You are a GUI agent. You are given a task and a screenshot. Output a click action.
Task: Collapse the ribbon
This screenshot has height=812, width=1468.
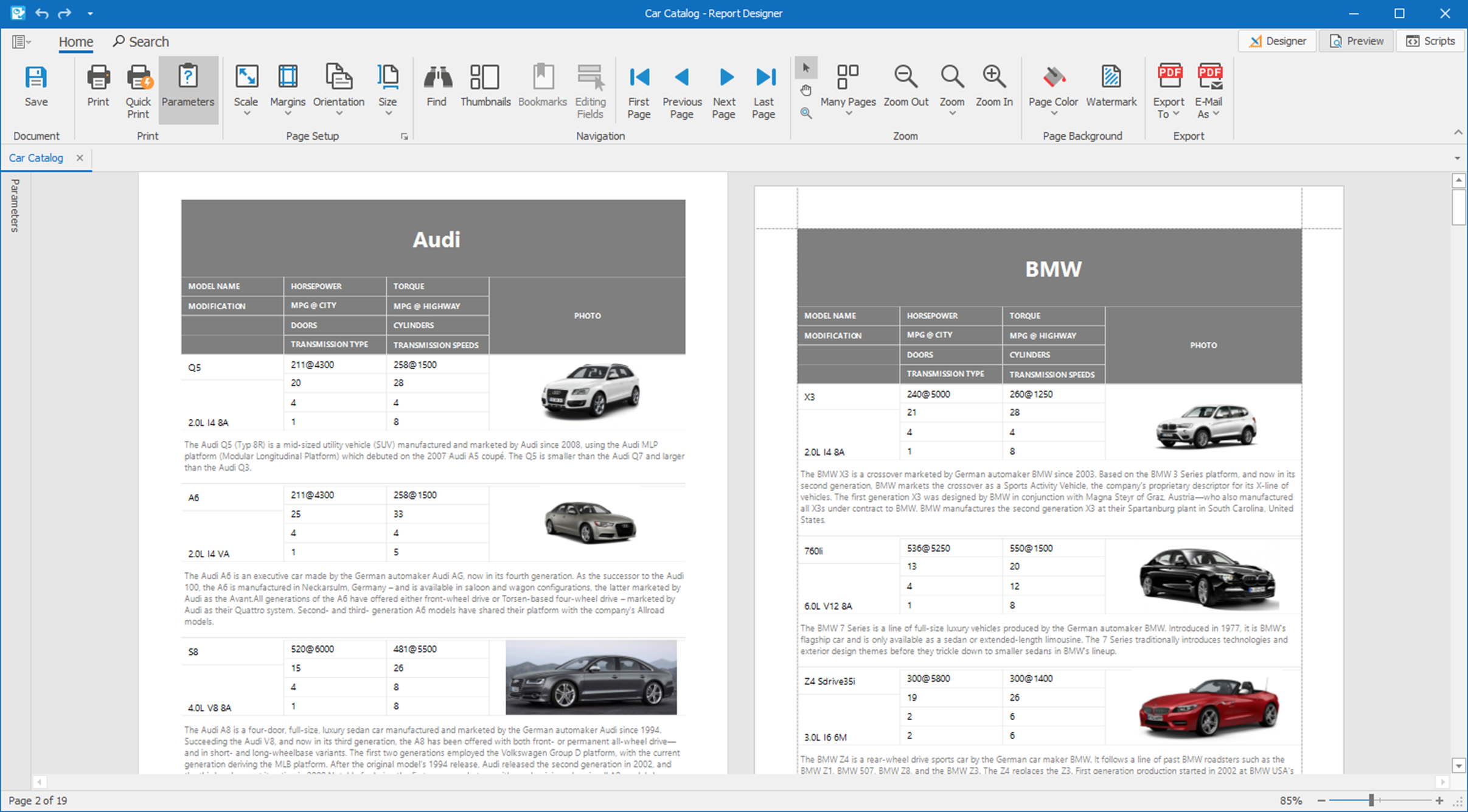click(1458, 133)
